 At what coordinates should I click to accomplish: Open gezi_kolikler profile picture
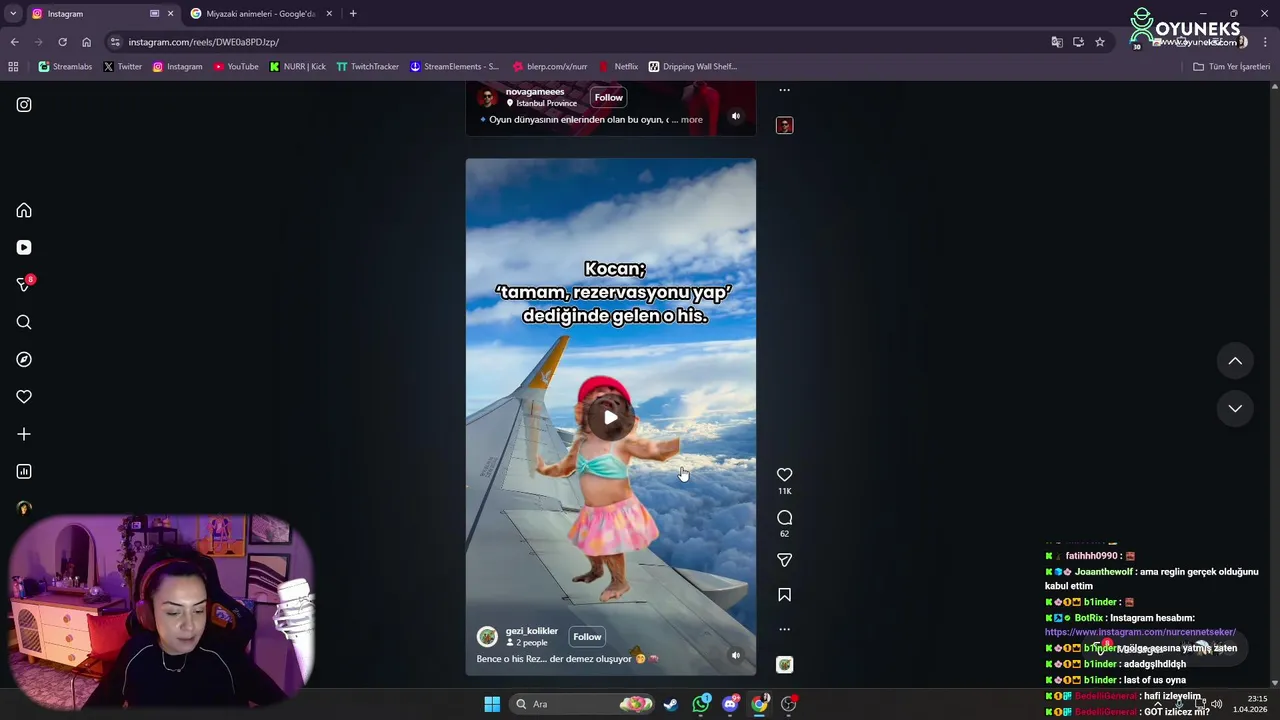(487, 637)
